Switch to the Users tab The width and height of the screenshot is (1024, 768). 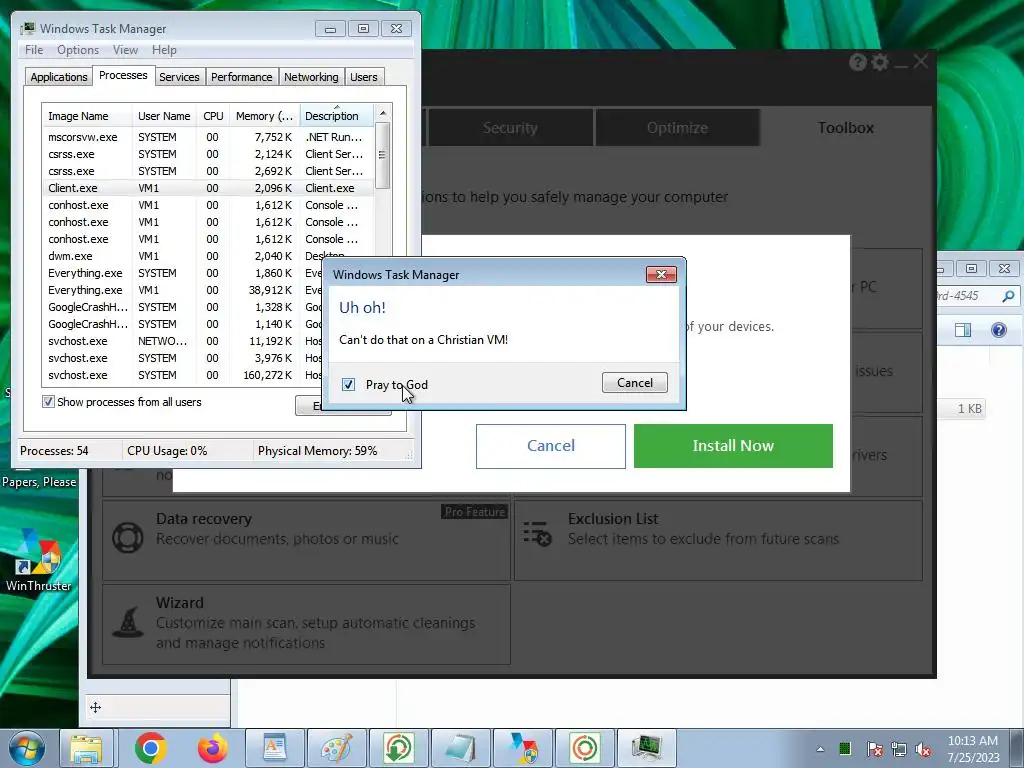coord(364,77)
